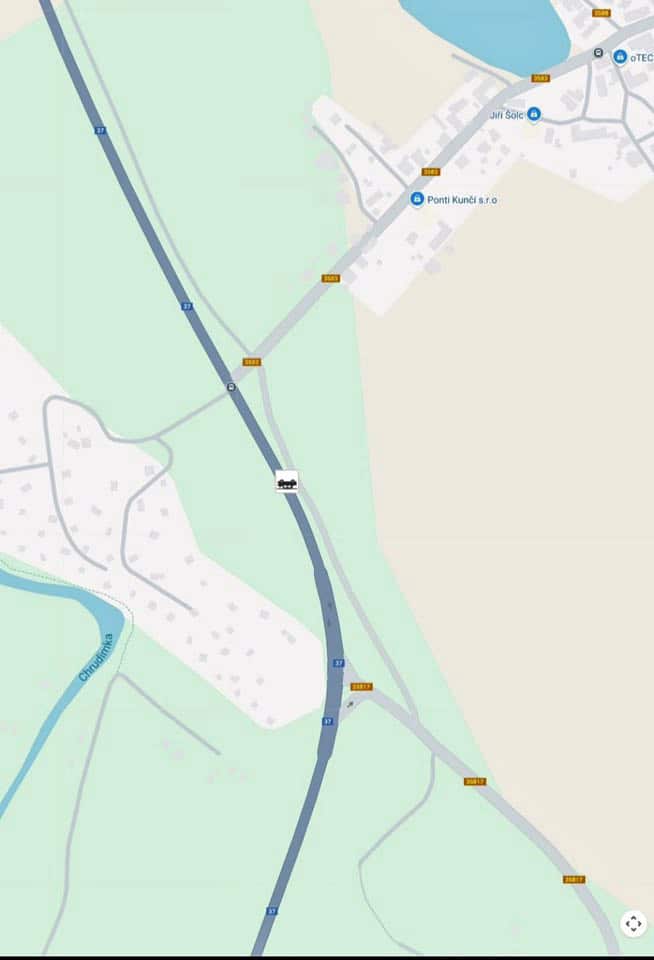This screenshot has height=960, width=654.
Task: Select the tanker truck marker on road 37
Action: point(287,482)
